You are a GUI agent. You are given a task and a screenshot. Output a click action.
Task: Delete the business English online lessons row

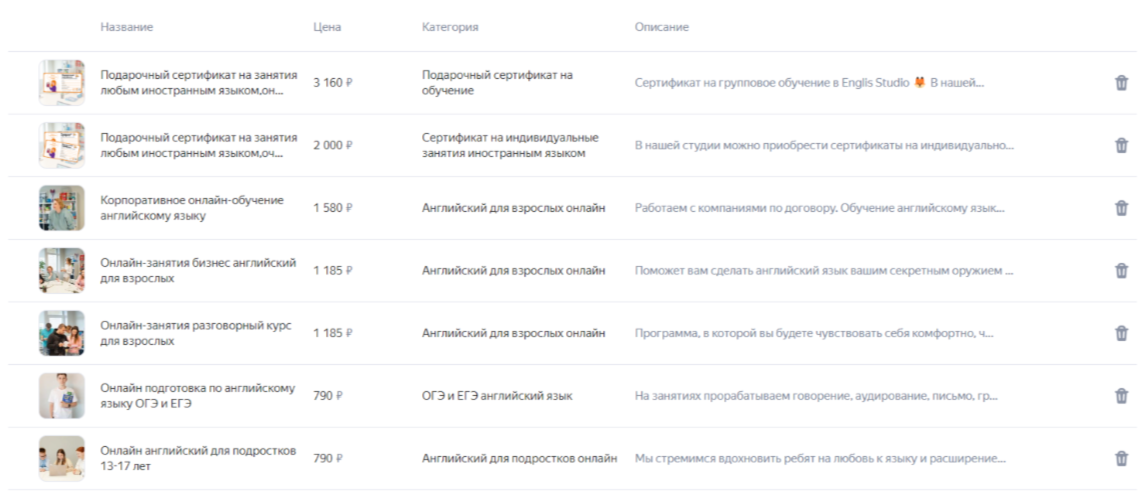click(x=1121, y=271)
